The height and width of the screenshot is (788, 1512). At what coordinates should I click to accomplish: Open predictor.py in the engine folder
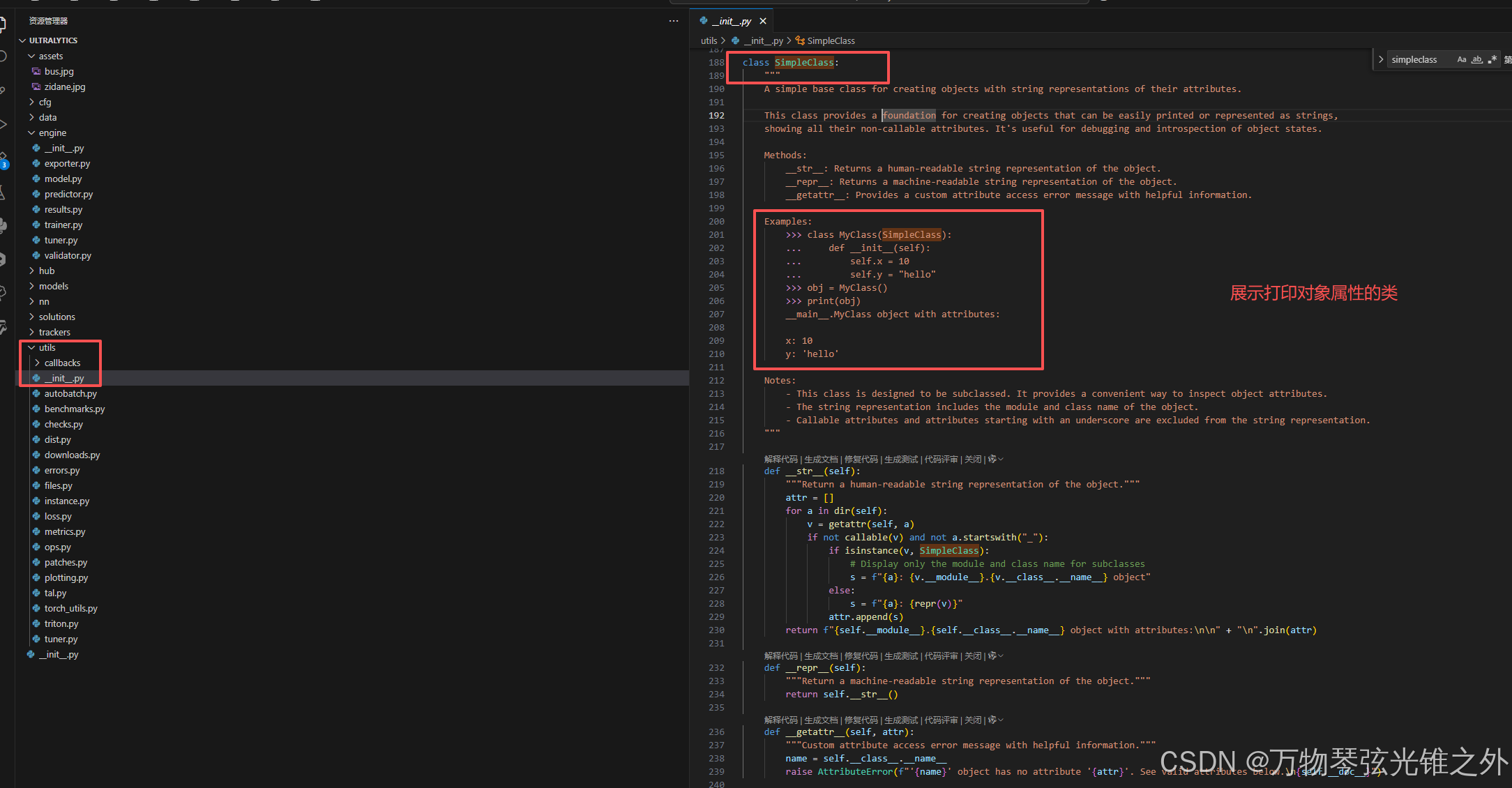click(68, 194)
